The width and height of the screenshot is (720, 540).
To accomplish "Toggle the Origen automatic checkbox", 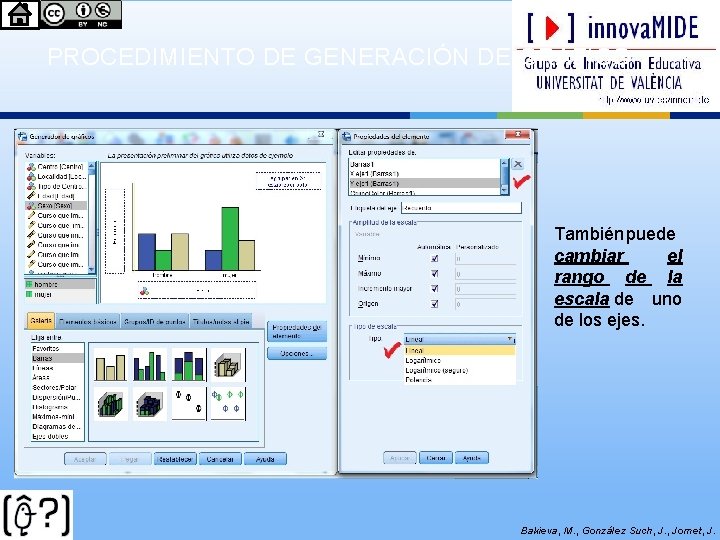I will [434, 304].
